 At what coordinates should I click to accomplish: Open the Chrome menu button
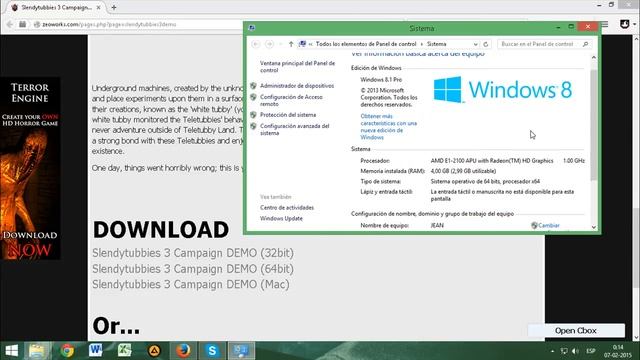605,24
